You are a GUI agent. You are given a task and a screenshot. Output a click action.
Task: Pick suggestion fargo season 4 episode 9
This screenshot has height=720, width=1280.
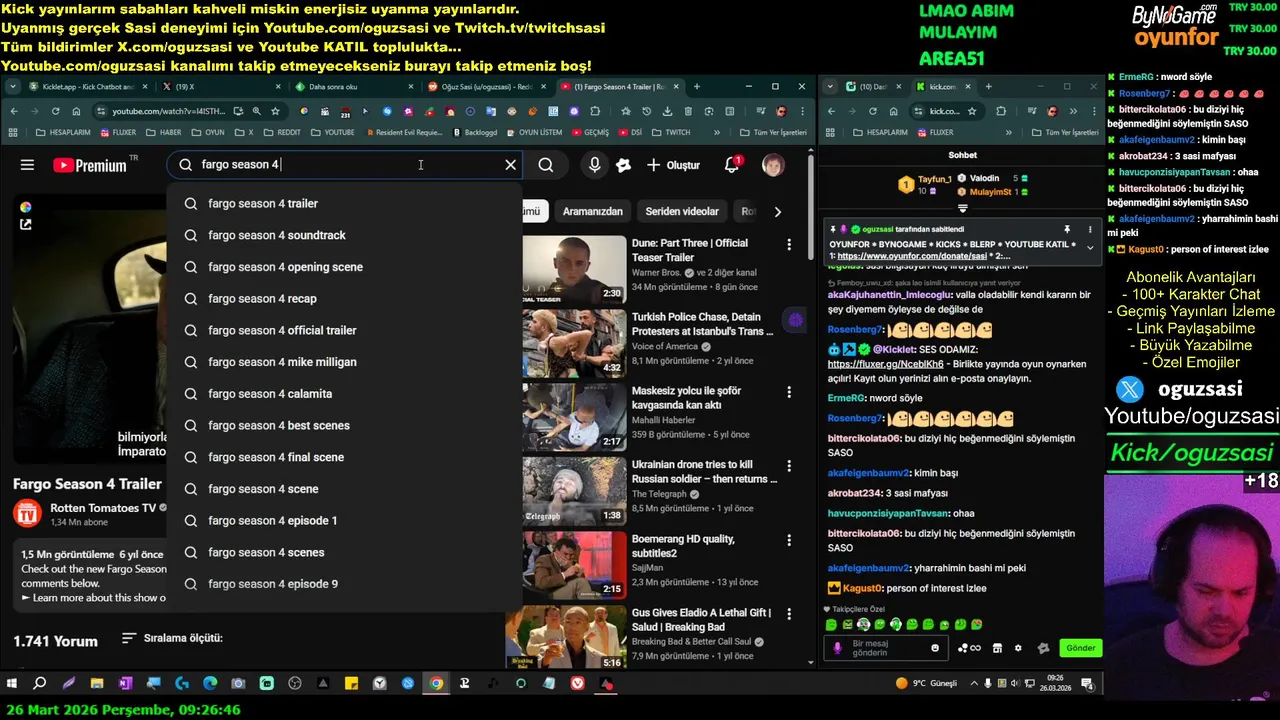(x=345, y=584)
